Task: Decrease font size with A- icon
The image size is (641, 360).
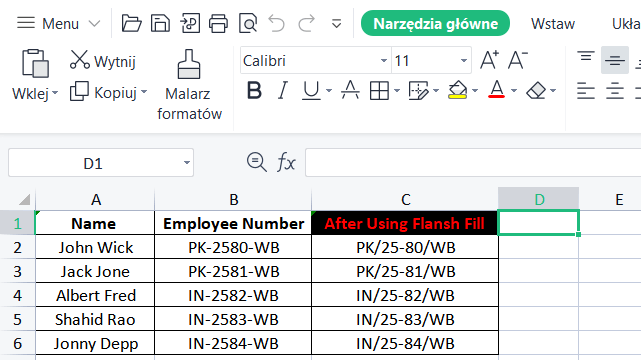Action: tap(518, 60)
